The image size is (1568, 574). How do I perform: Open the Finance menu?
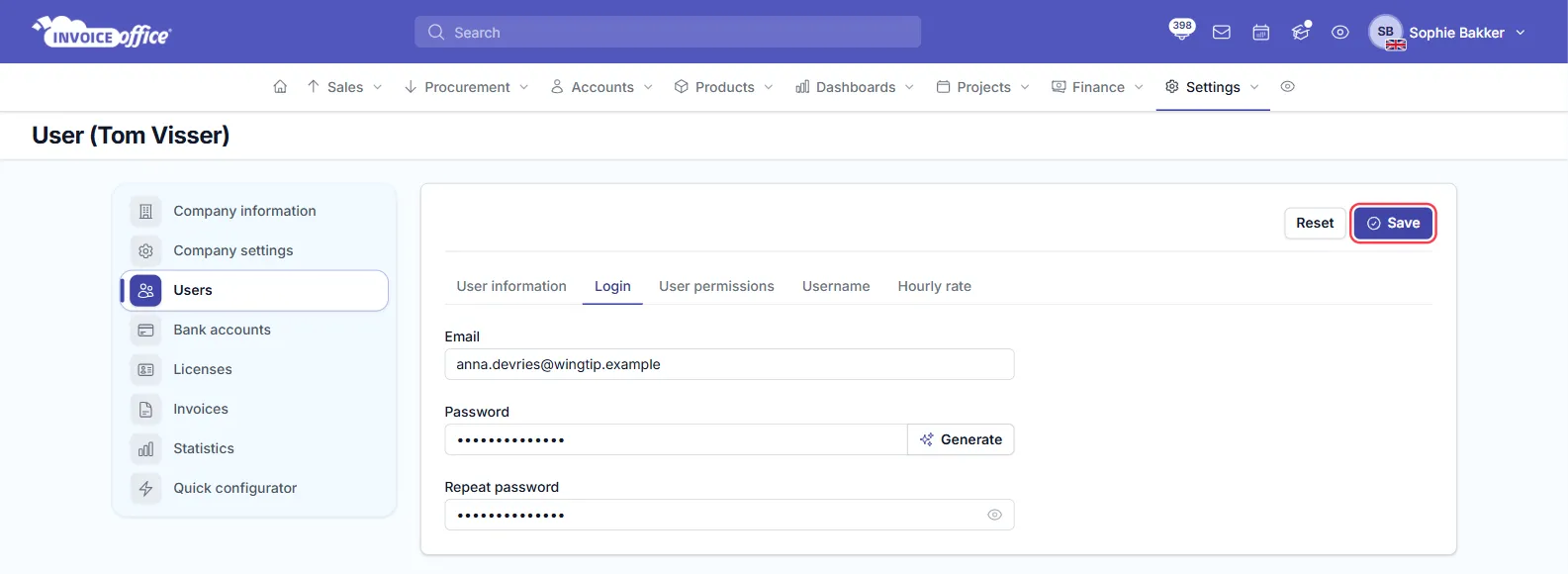(1097, 87)
